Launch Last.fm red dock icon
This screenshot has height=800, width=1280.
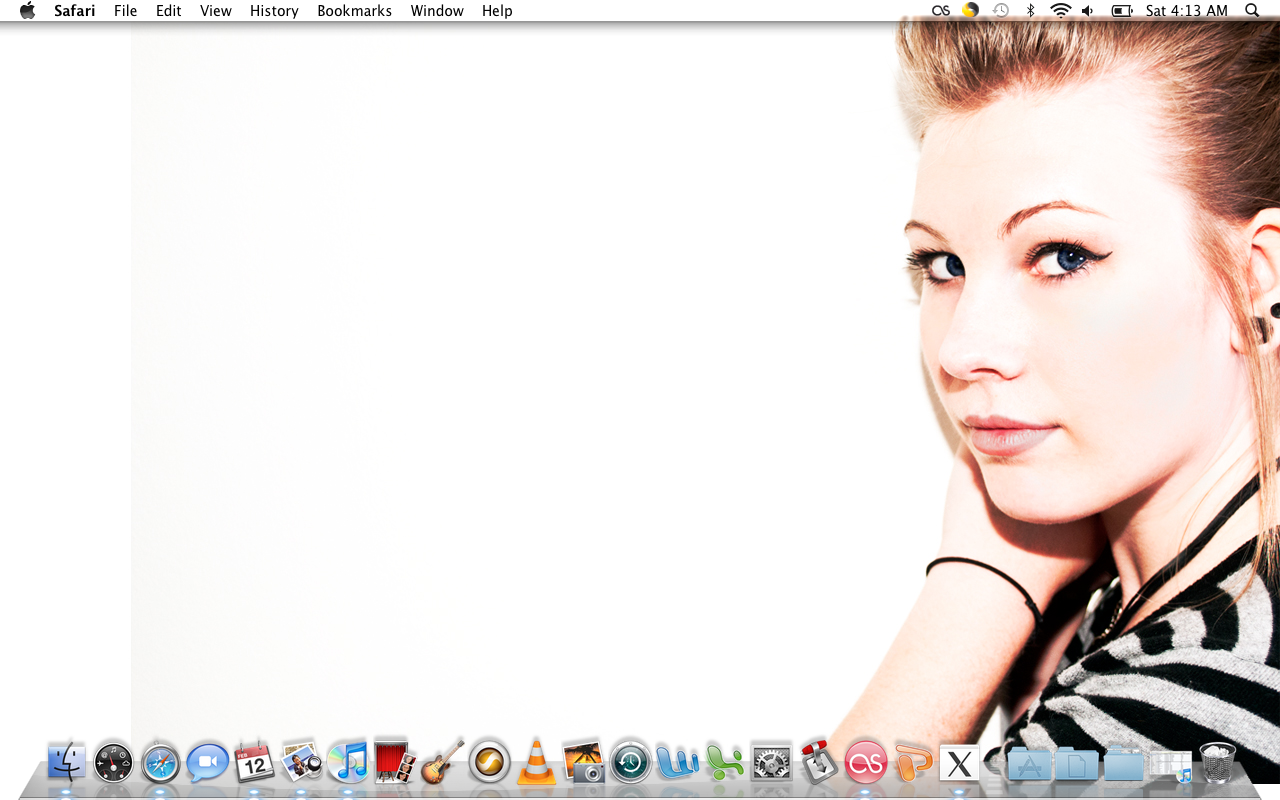(865, 764)
